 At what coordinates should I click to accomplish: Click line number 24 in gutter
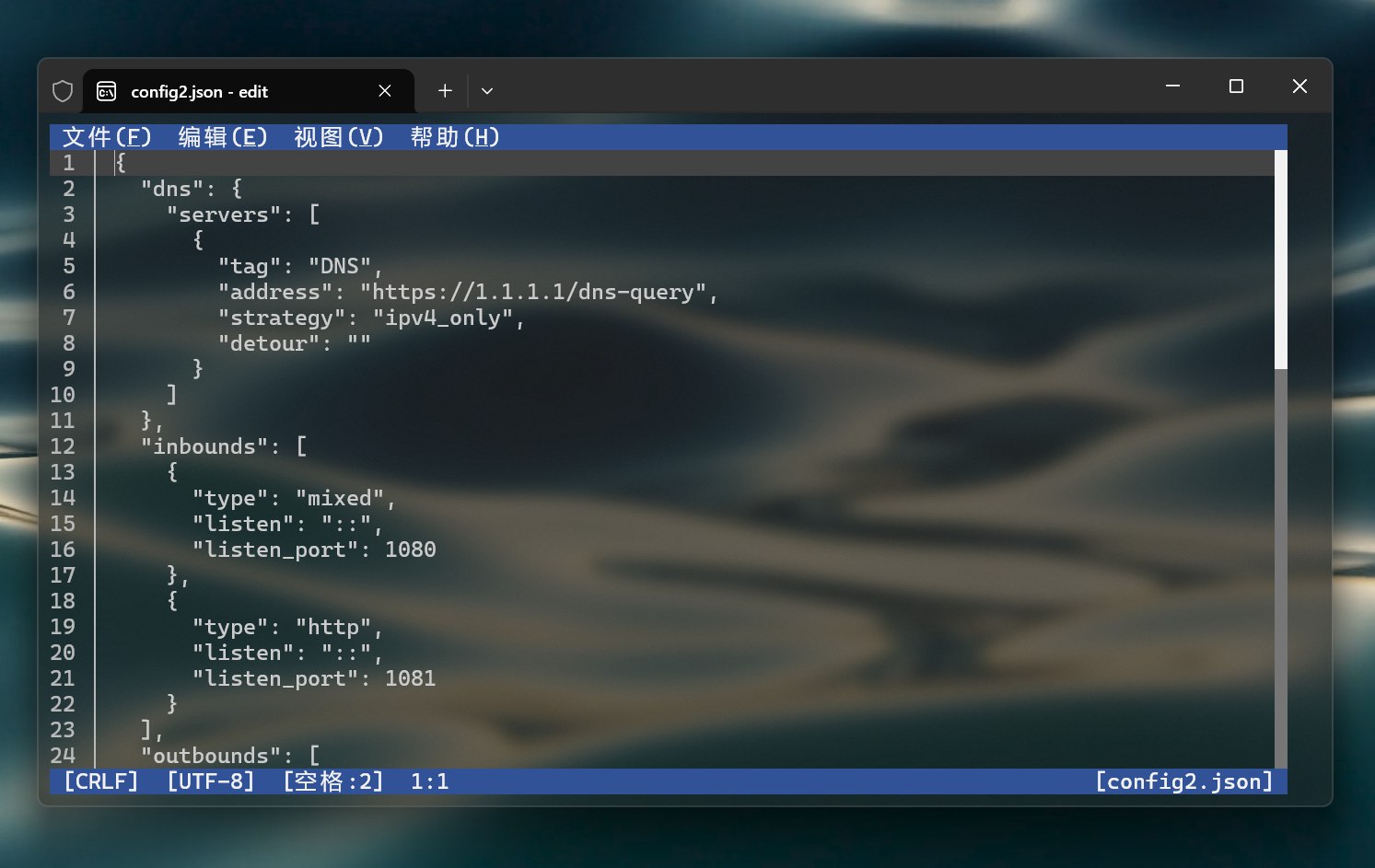(63, 756)
